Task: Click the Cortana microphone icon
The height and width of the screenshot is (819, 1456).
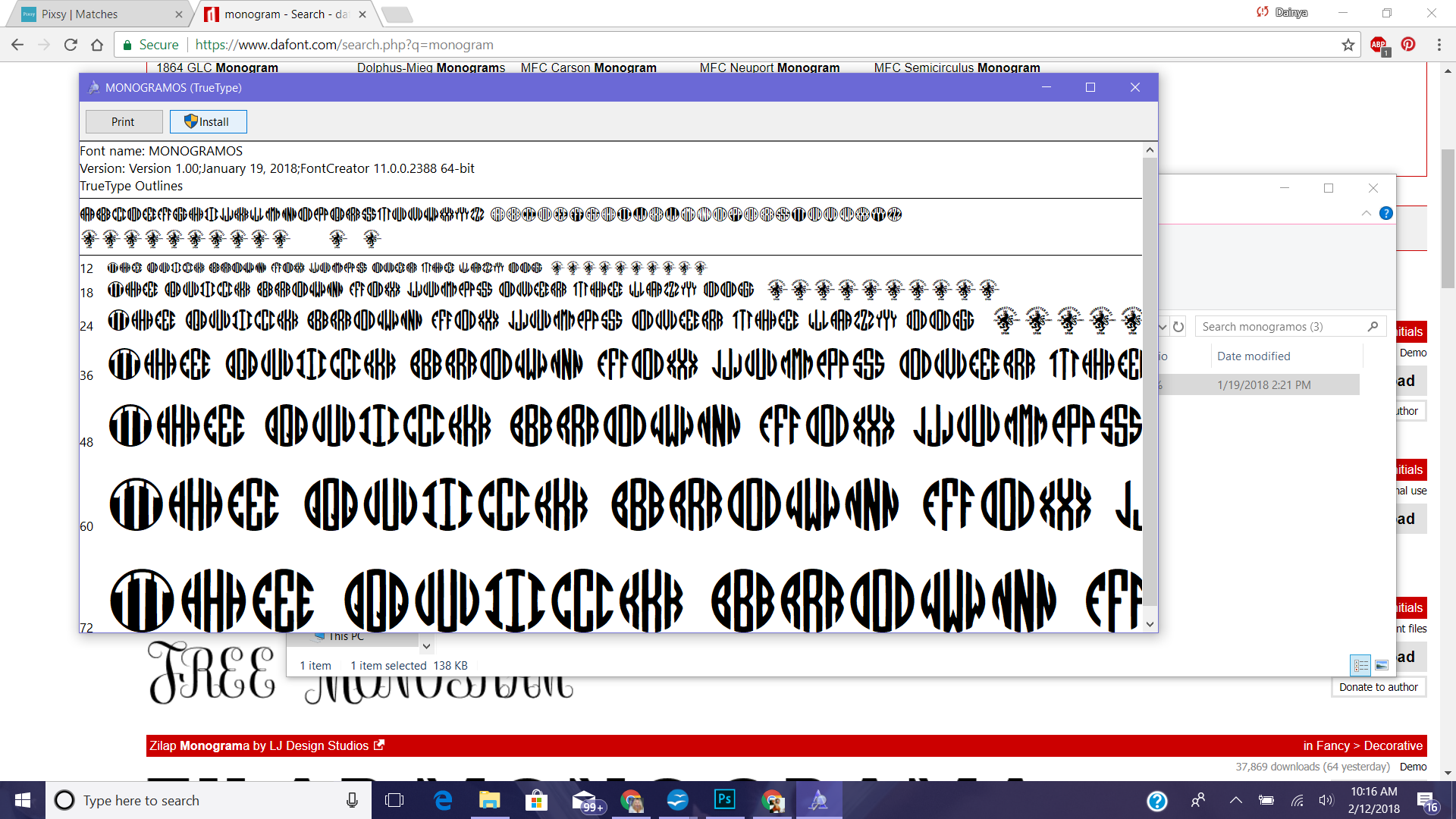Action: [352, 800]
